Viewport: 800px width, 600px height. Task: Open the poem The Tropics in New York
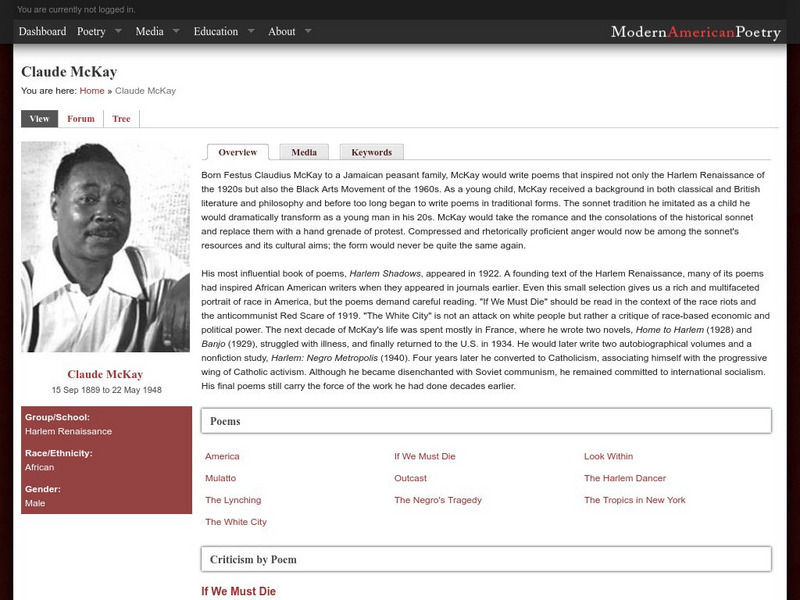pyautogui.click(x=635, y=501)
